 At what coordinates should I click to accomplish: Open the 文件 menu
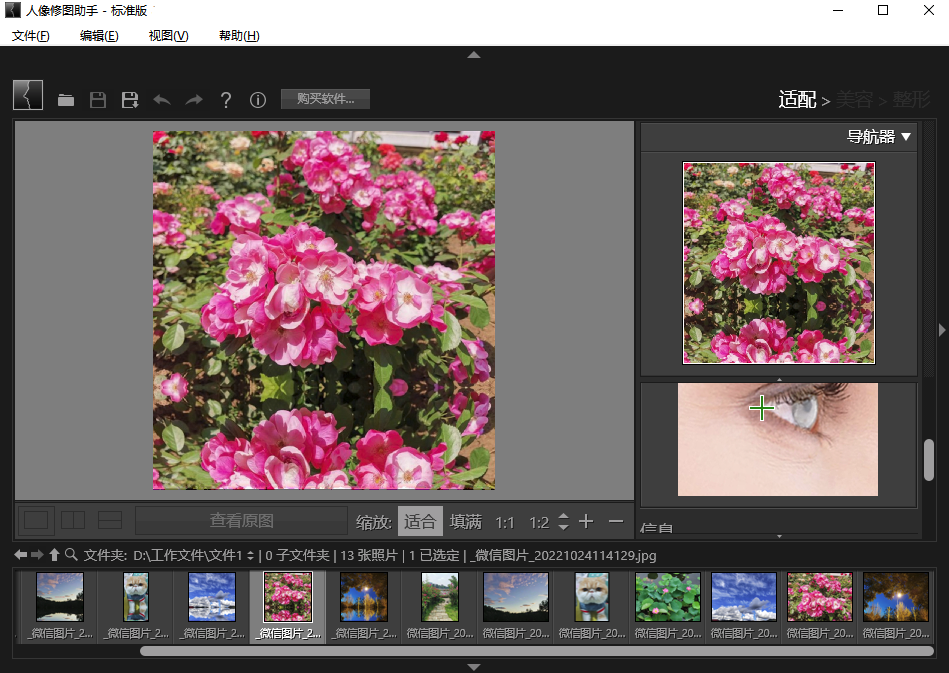tap(30, 36)
